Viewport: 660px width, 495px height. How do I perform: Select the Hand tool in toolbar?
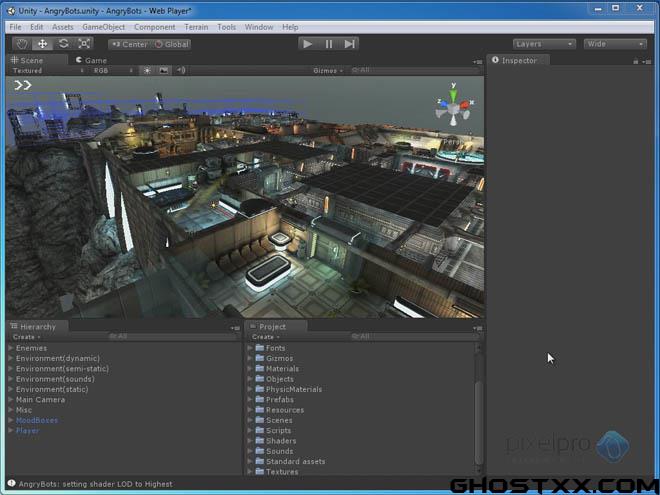coord(22,44)
